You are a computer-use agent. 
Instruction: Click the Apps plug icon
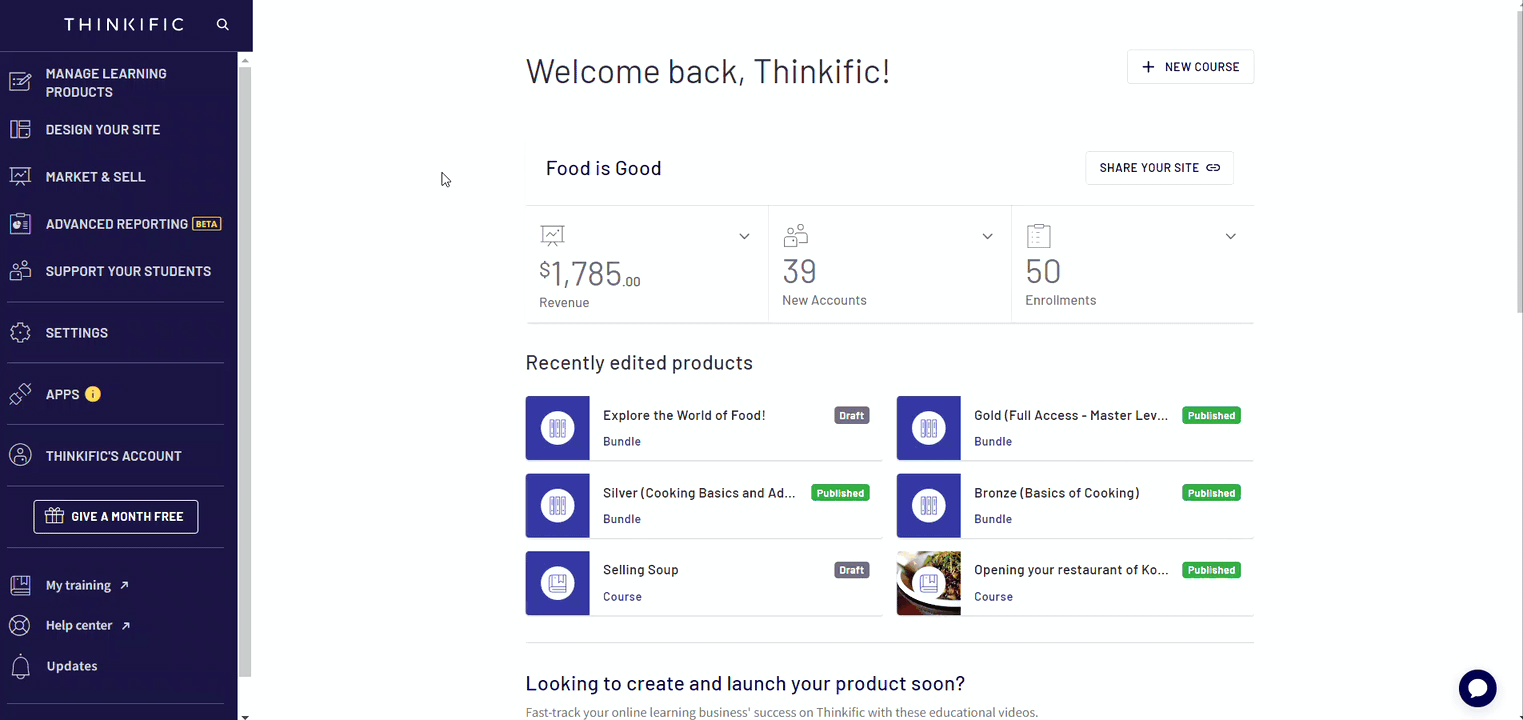[x=20, y=394]
